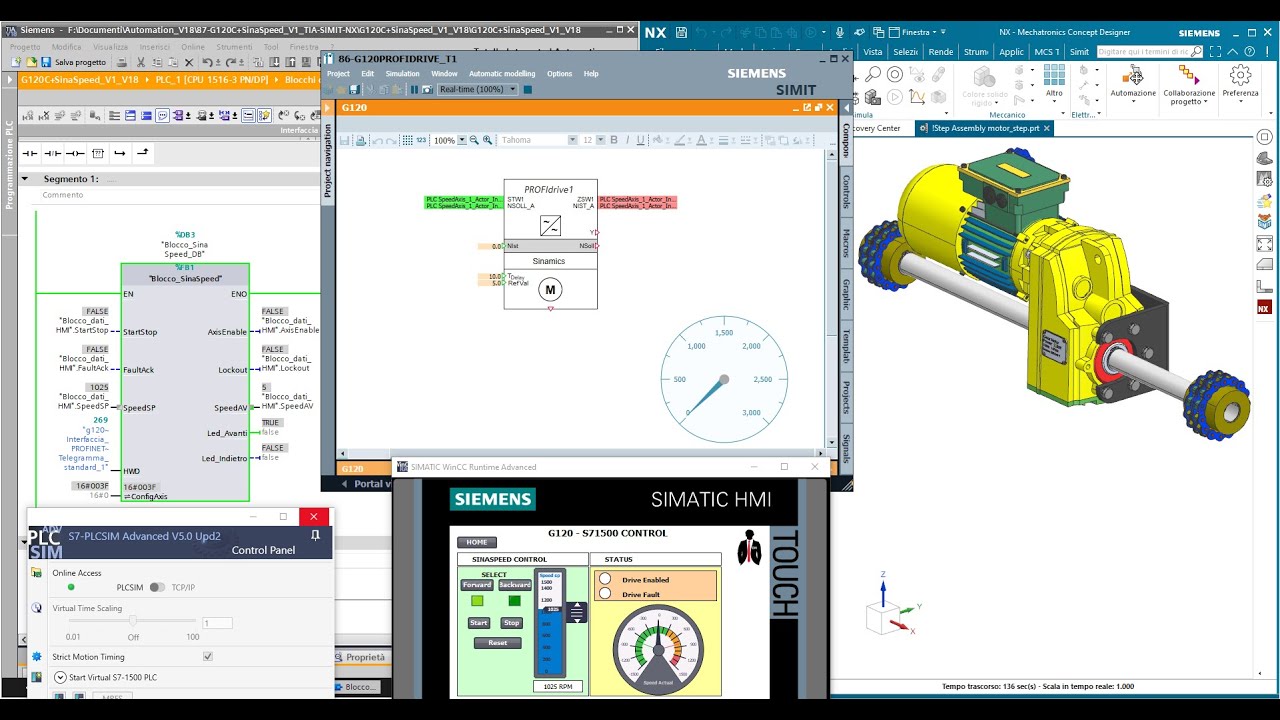Select the normally open contact ladder symbol

[30, 153]
